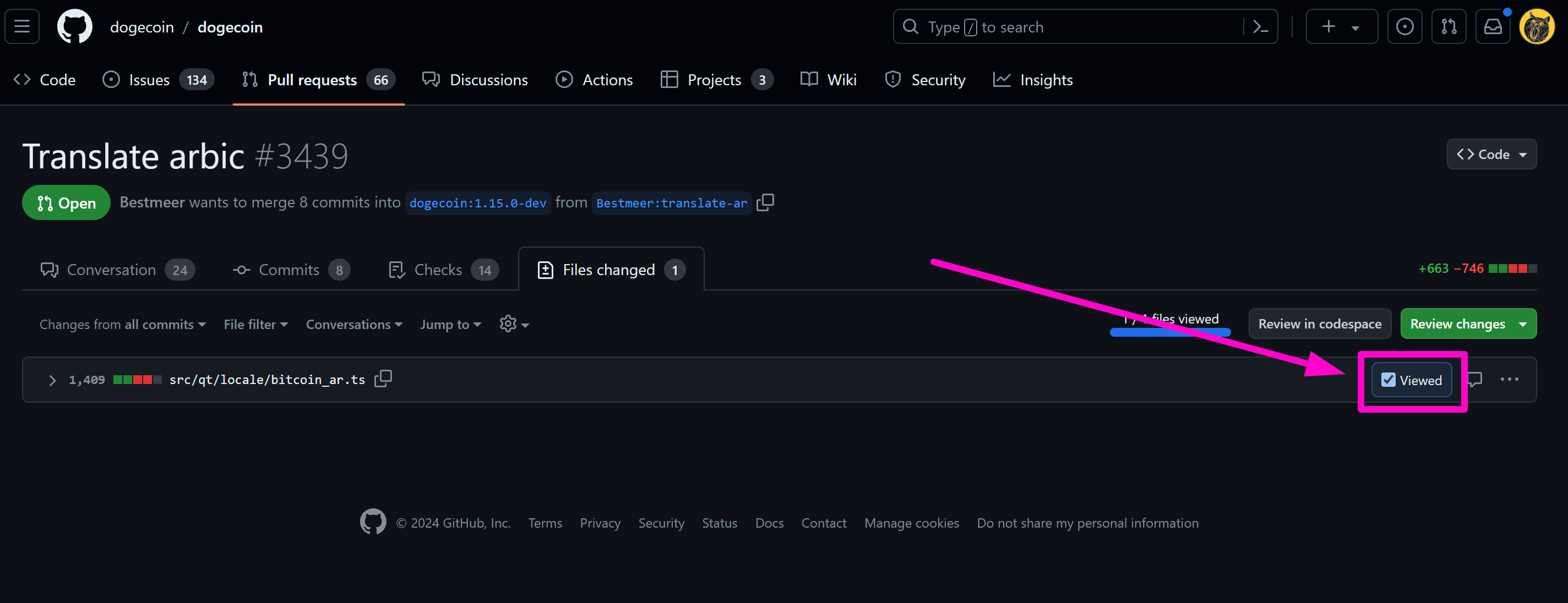
Task: Open the Pull requests tab
Action: click(x=318, y=80)
